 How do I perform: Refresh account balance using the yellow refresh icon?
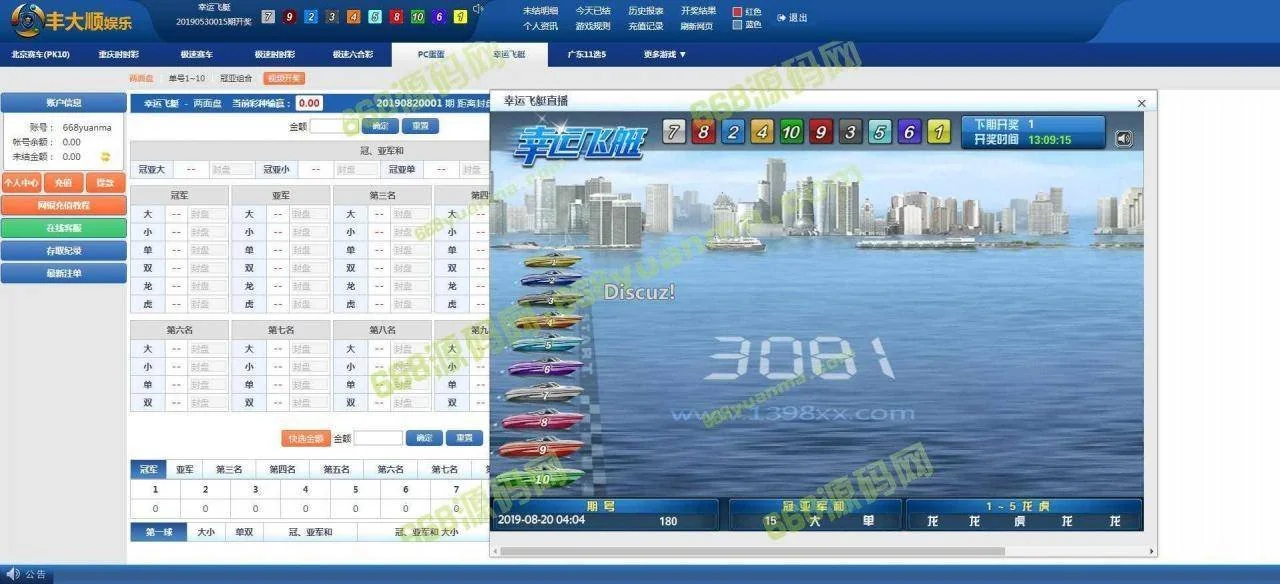click(x=104, y=156)
